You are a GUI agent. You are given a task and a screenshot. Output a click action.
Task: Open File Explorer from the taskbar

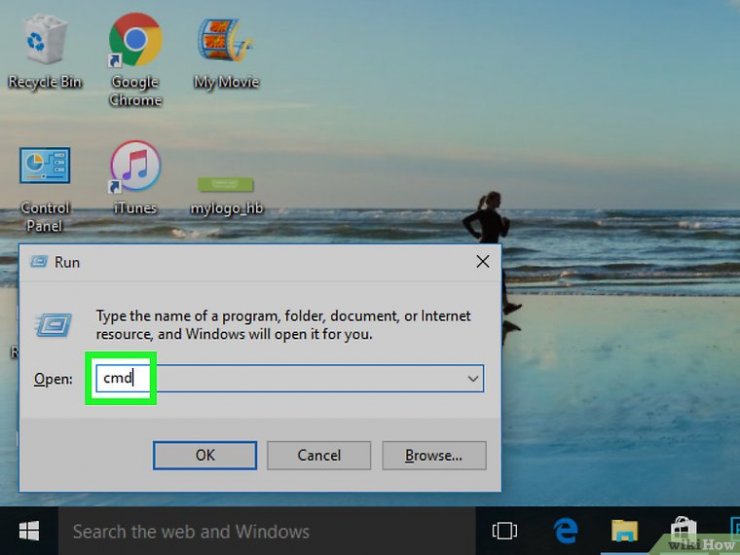point(624,531)
